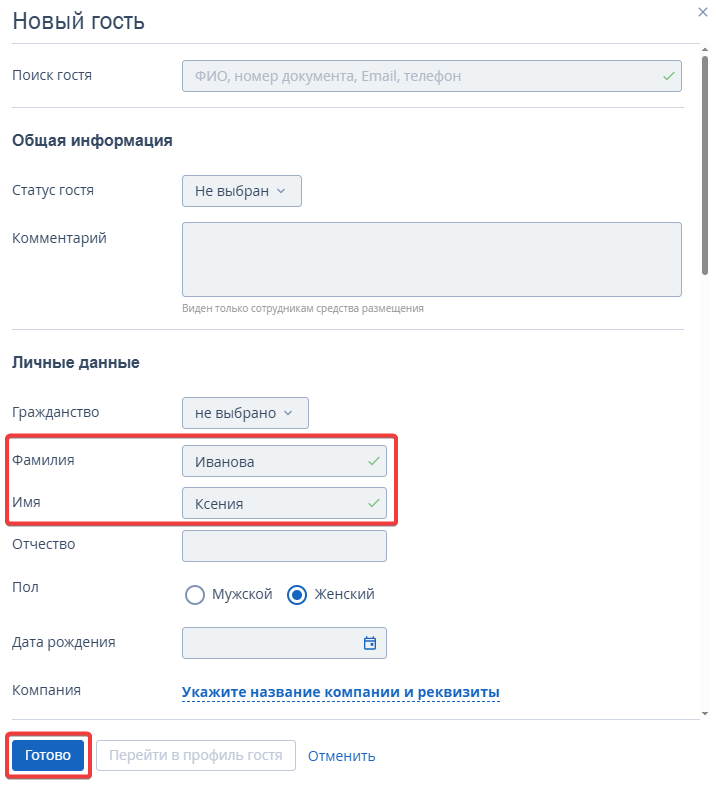Expand the Гражданство dropdown
Viewport: 716px width, 785px height.
tap(245, 413)
